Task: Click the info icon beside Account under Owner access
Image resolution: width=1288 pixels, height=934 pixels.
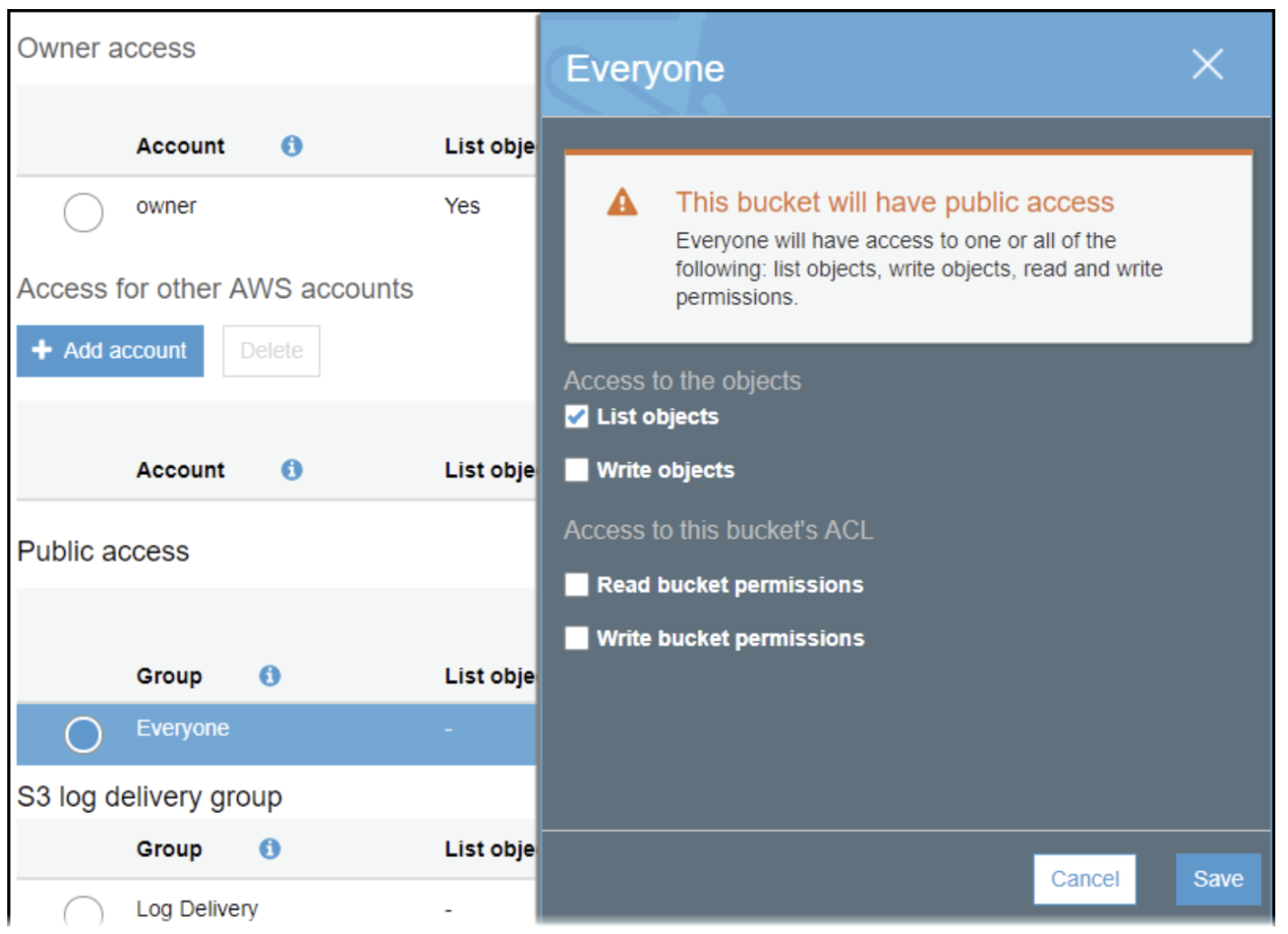Action: point(292,145)
